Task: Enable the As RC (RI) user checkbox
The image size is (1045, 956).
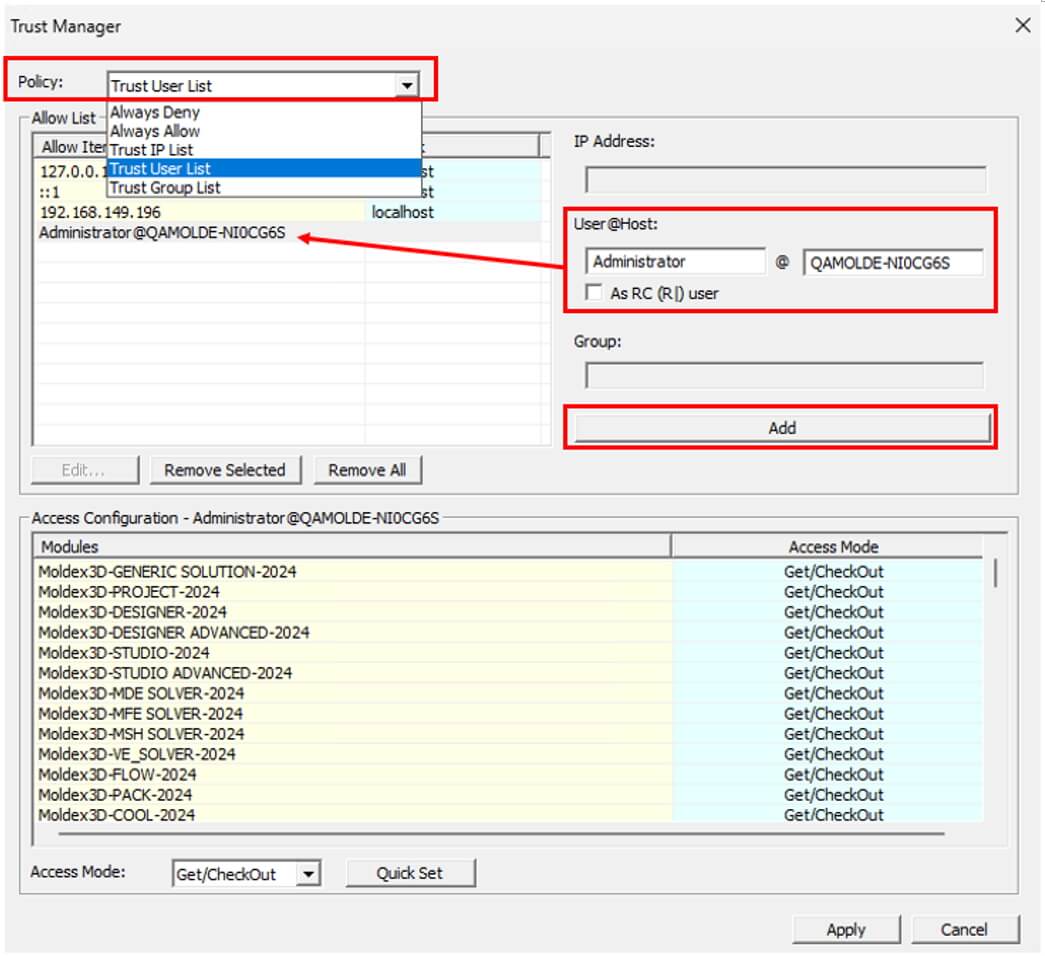Action: [593, 293]
